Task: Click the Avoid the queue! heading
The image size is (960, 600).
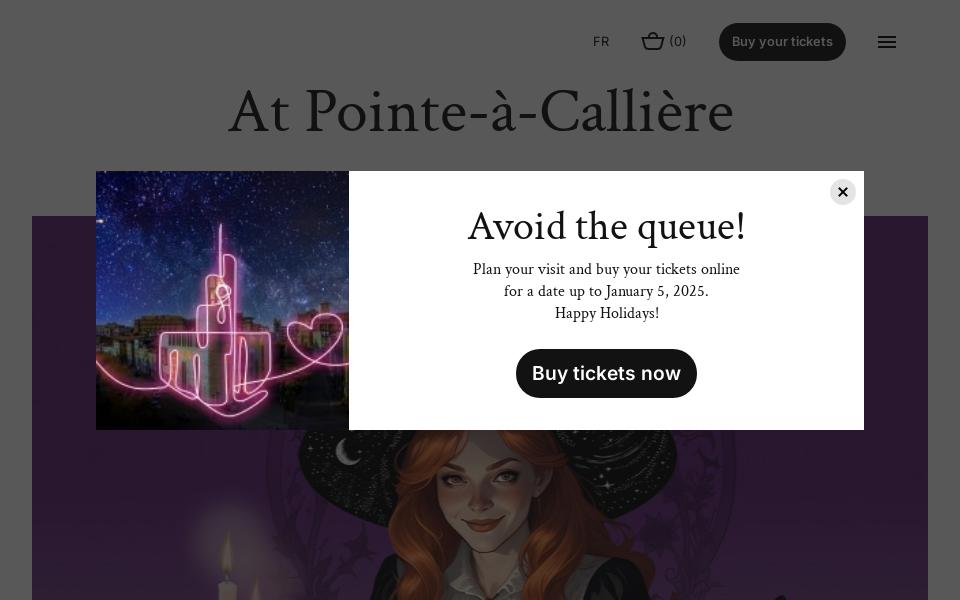Action: click(x=606, y=227)
